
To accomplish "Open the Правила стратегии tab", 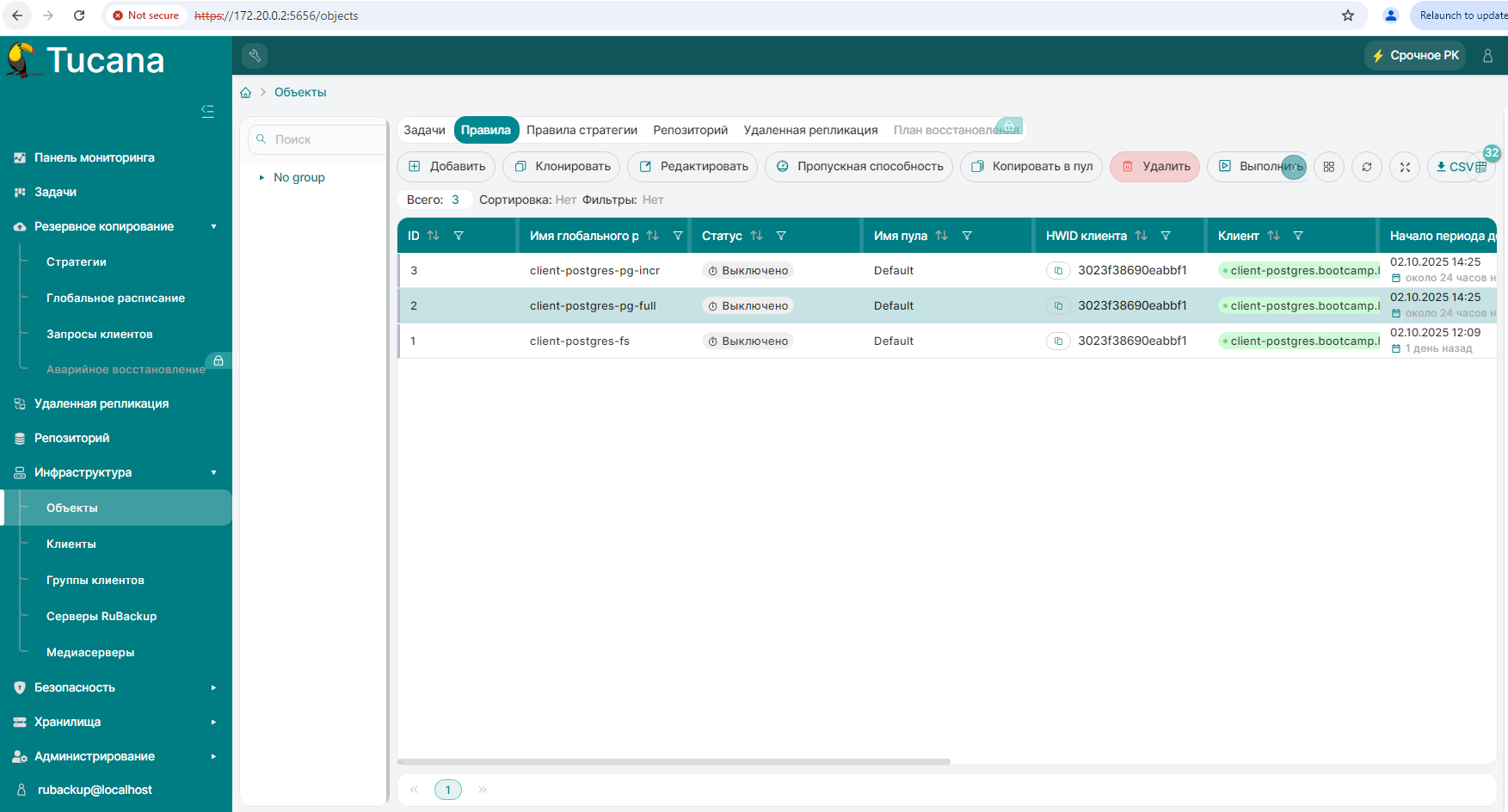I will (x=582, y=130).
